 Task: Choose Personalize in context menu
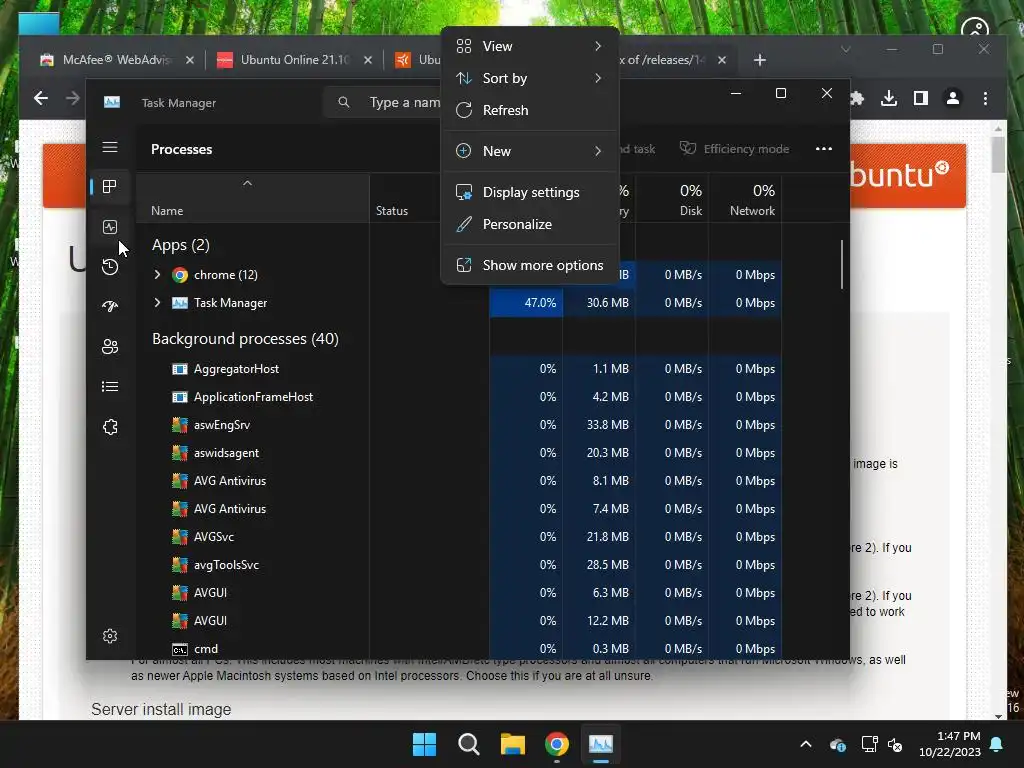tap(530, 224)
